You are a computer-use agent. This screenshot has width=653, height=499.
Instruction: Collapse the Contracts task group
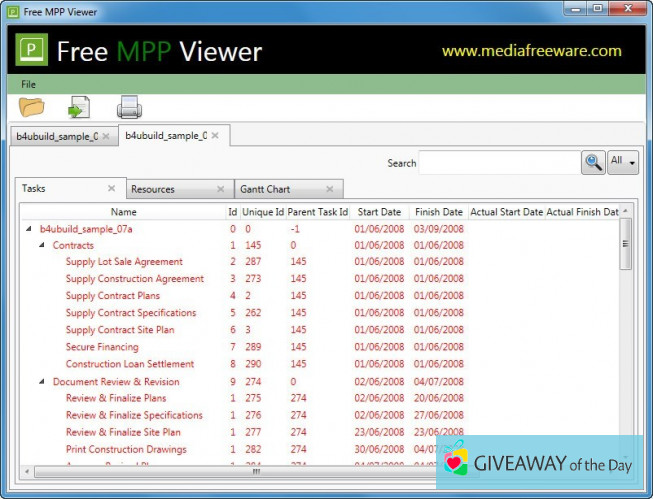(x=42, y=246)
